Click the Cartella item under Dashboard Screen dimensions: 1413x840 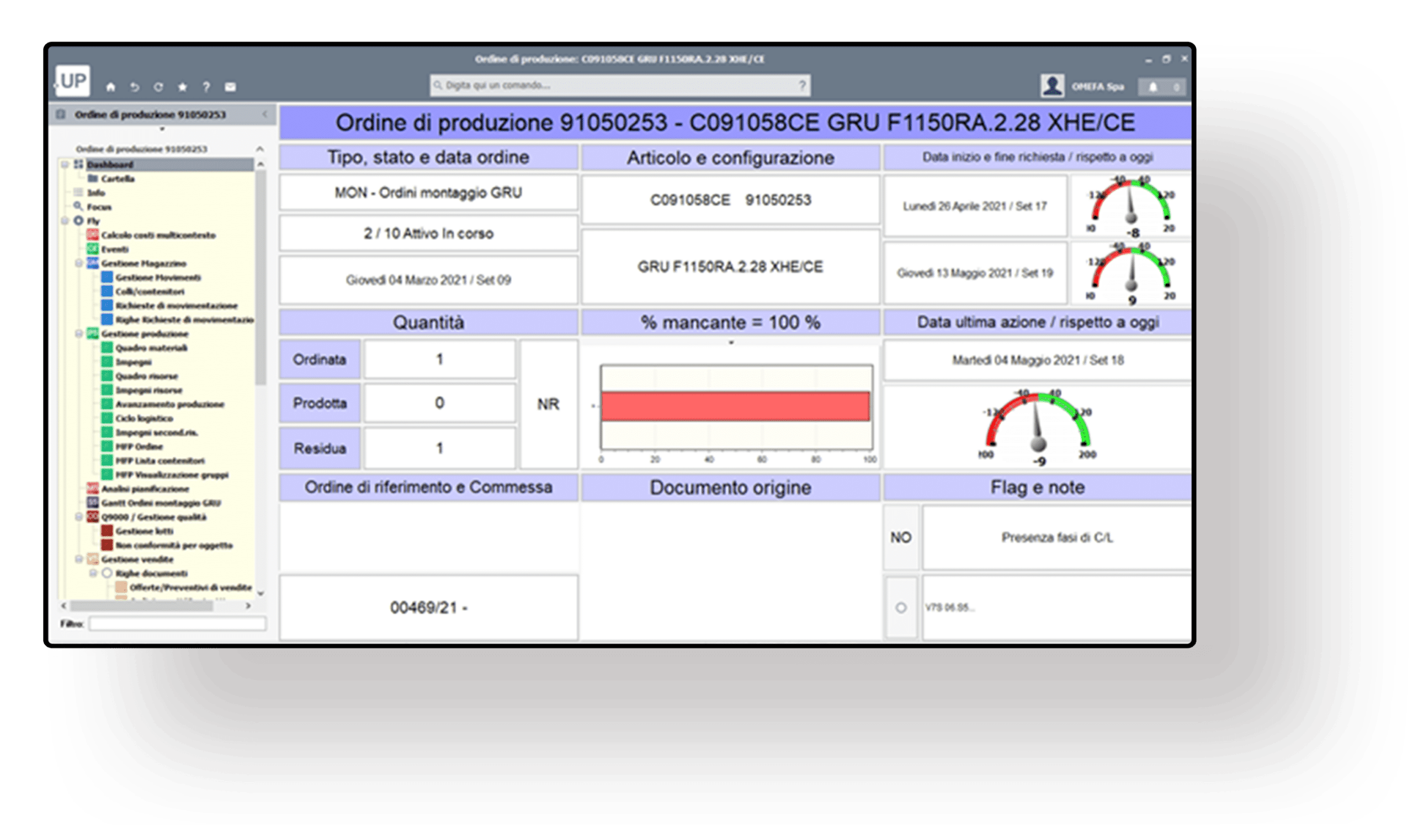click(117, 179)
